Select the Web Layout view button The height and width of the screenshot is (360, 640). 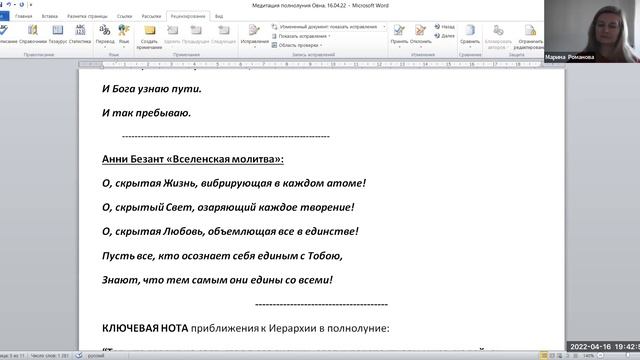(x=560, y=356)
